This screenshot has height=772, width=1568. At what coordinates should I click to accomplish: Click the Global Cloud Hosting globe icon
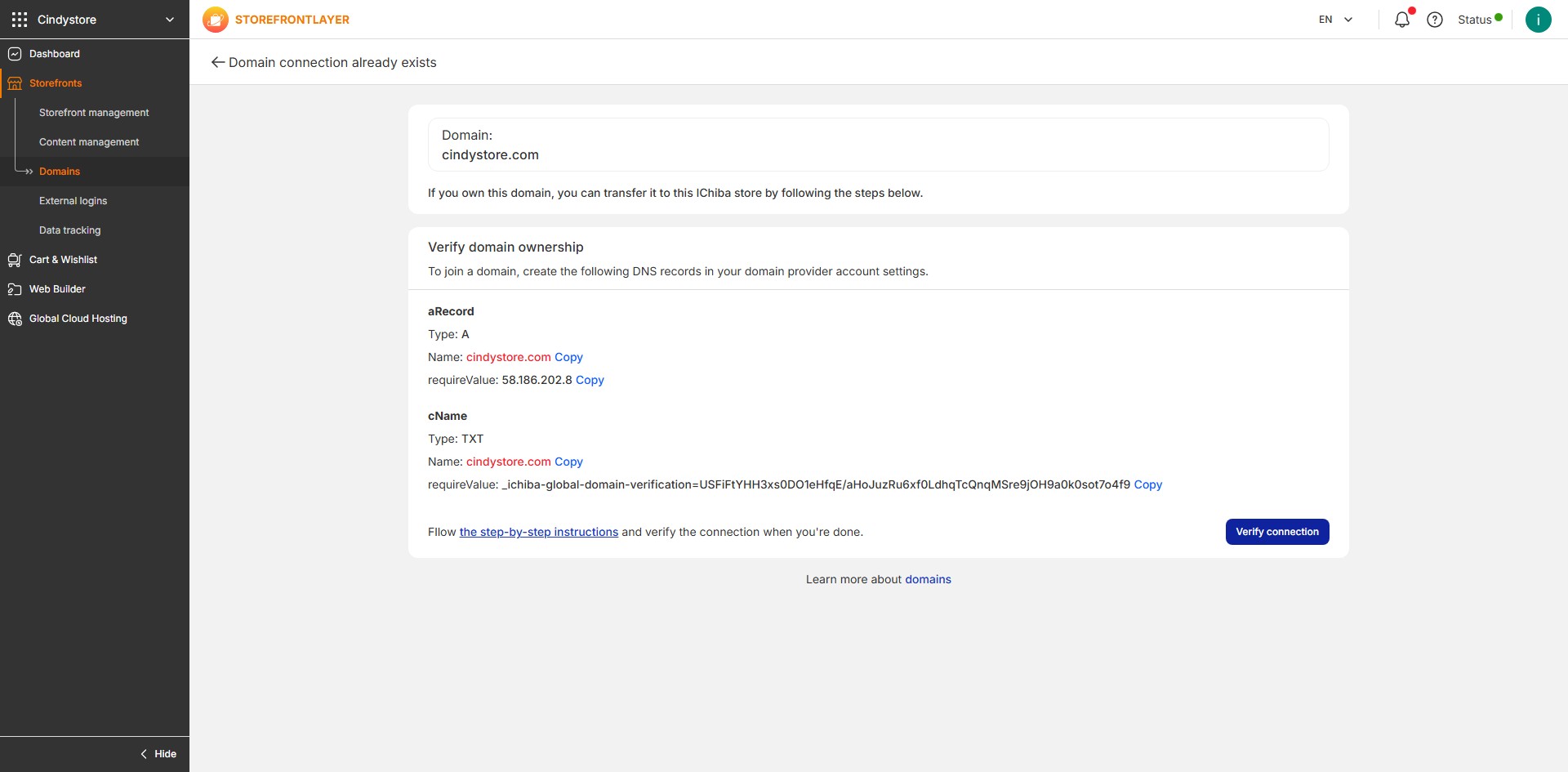(15, 319)
